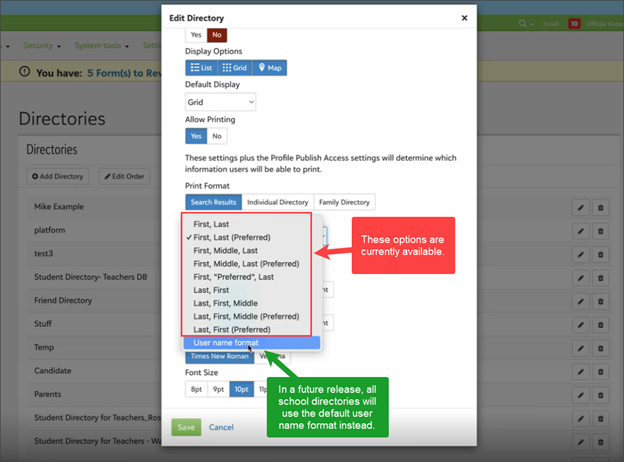Select Grid display option button

coord(234,67)
